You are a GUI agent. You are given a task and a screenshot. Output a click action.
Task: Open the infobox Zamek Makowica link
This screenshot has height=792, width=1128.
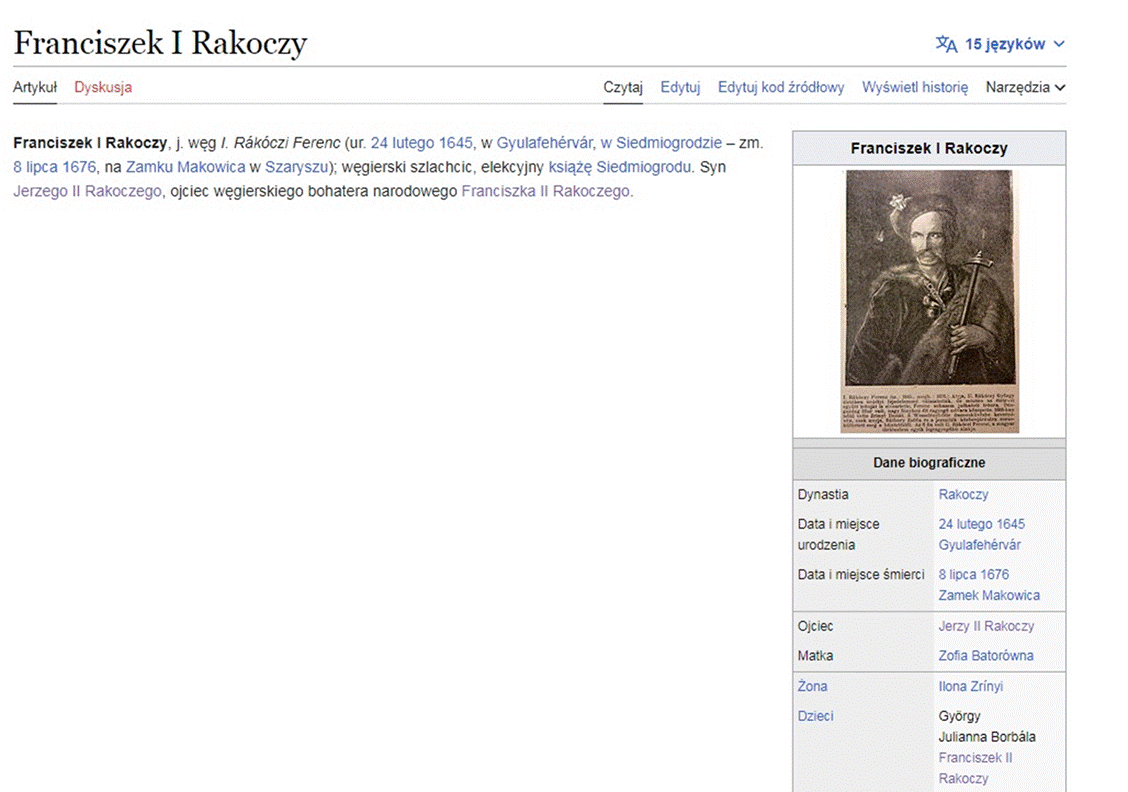coord(989,595)
